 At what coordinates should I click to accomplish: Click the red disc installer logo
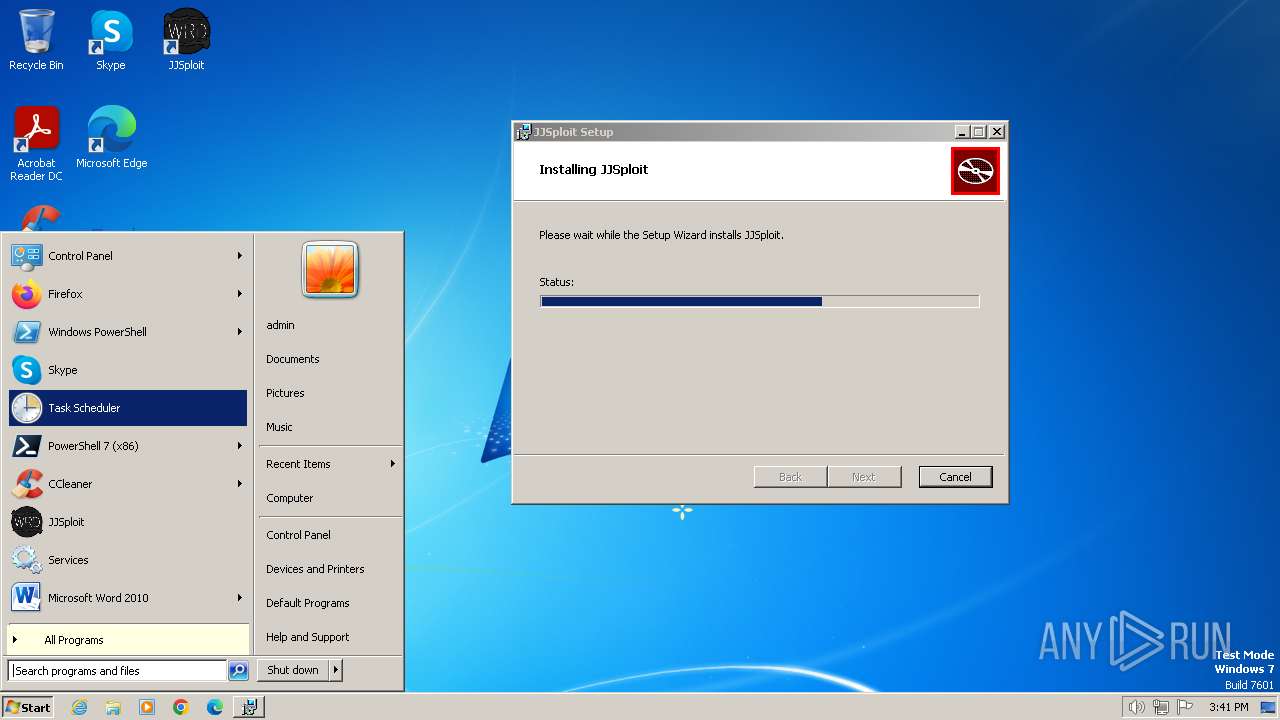pos(975,171)
